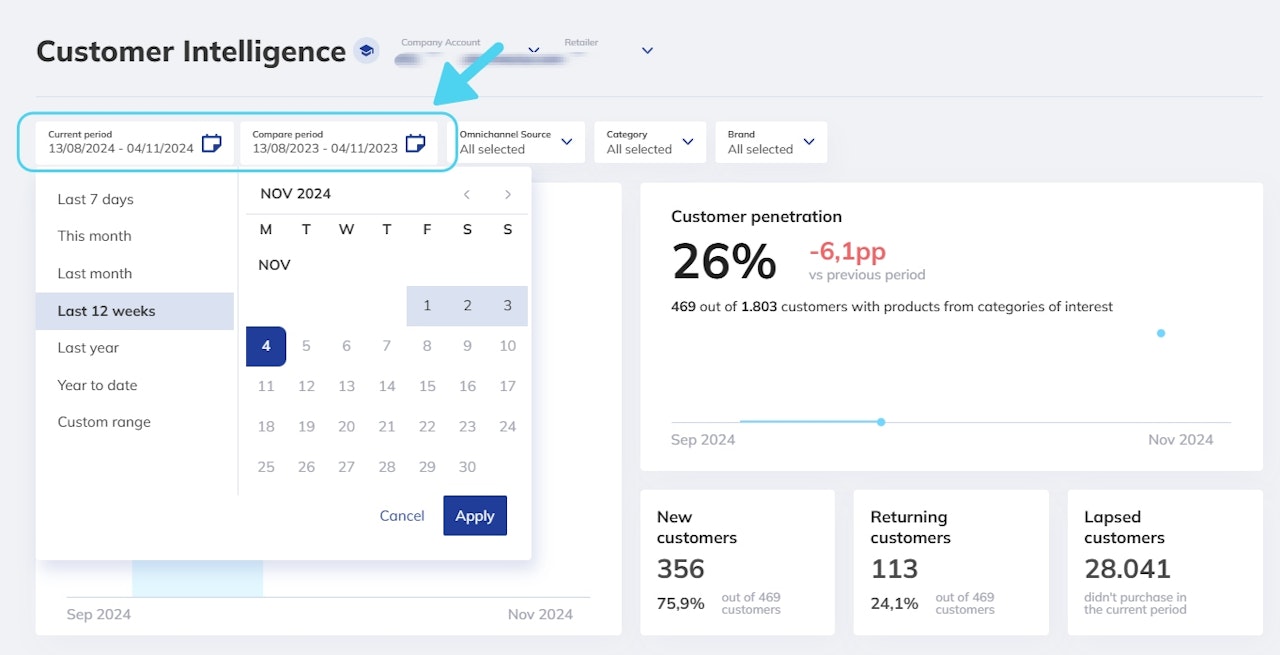Click the Nov 2024 penetration data point
Image resolution: width=1280 pixels, height=655 pixels.
pos(1160,333)
